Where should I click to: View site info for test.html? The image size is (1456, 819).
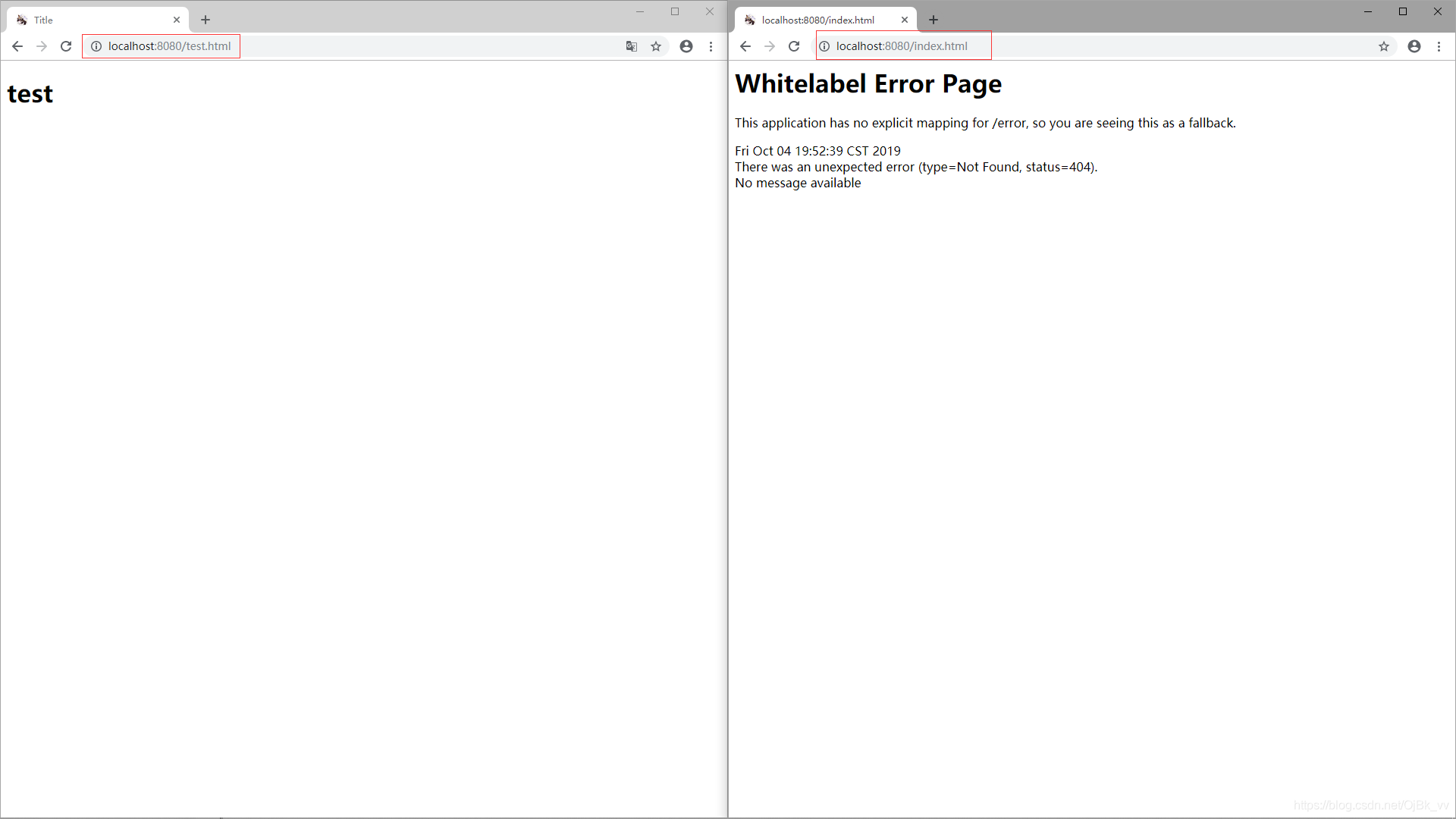(x=96, y=46)
